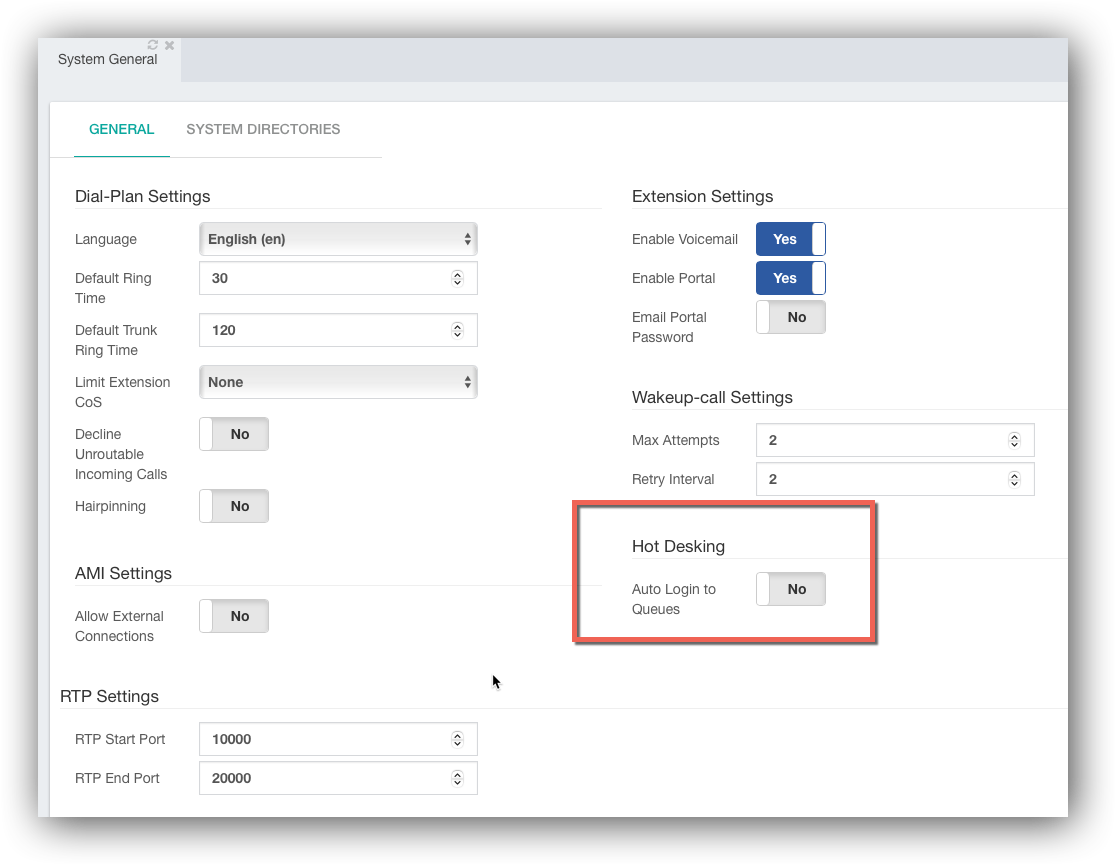This screenshot has width=1116, height=865.
Task: Switch to the SYSTEM DIRECTORIES tab
Action: [x=263, y=129]
